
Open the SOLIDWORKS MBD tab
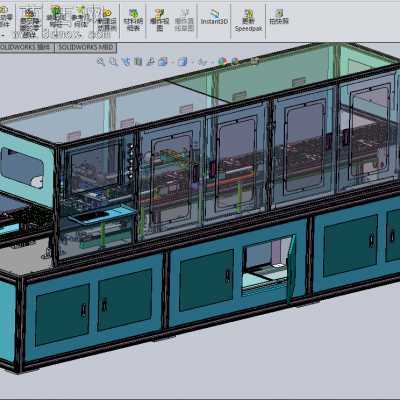coord(86,47)
